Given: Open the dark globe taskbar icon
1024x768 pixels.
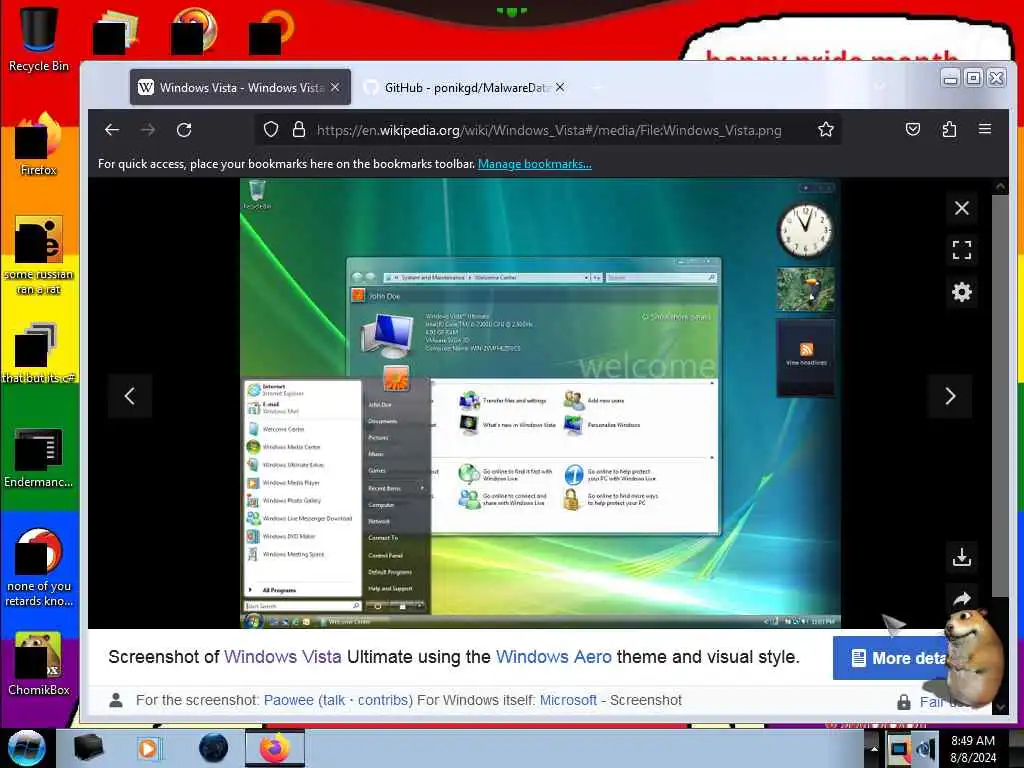Looking at the screenshot, I should click(x=214, y=748).
